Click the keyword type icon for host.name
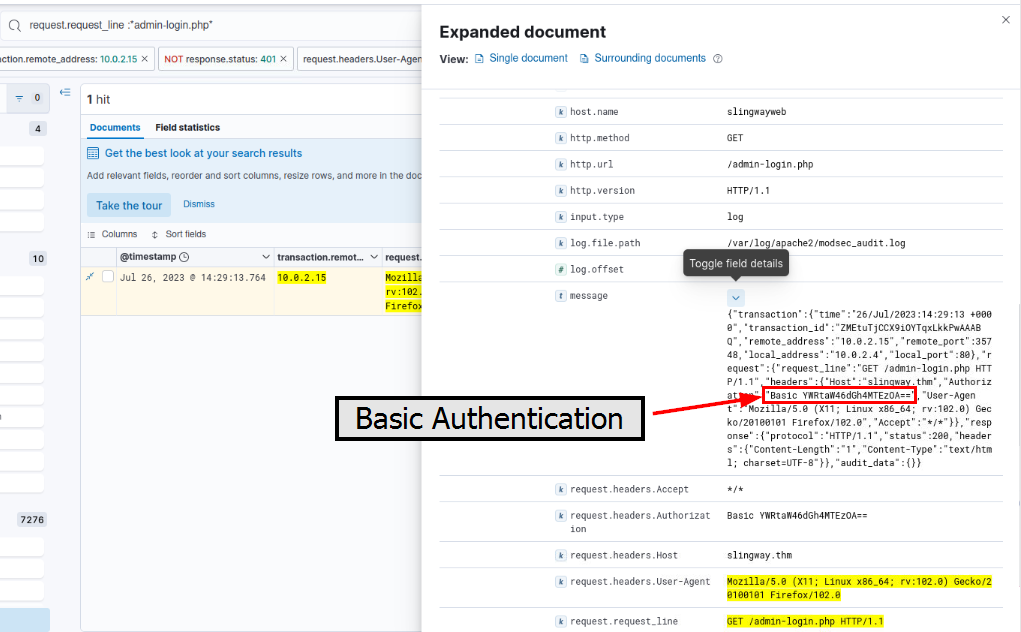 [561, 112]
